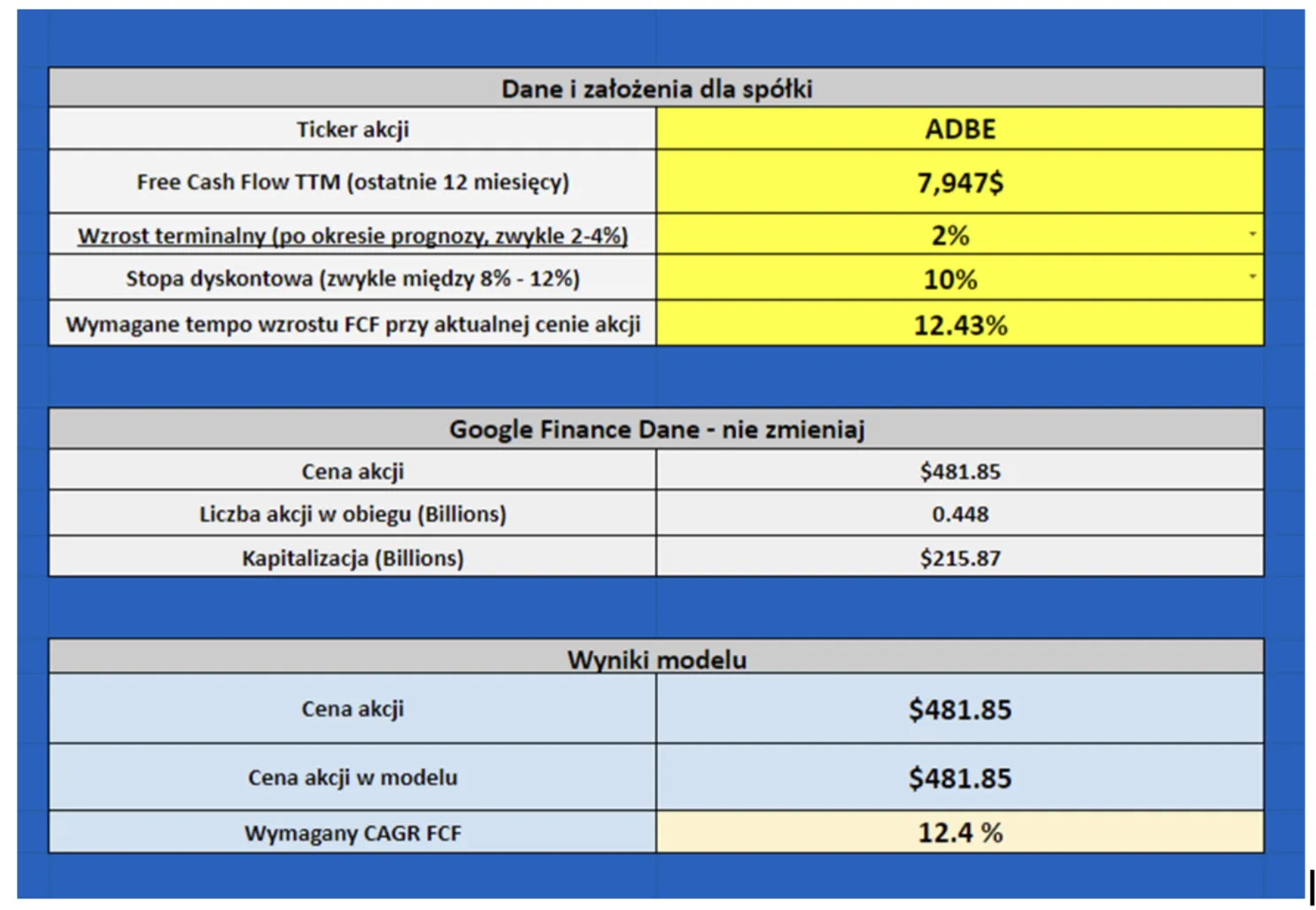
Task: Click the 'Google Finance Dane - nie zmieniaj' header
Action: coord(656,429)
